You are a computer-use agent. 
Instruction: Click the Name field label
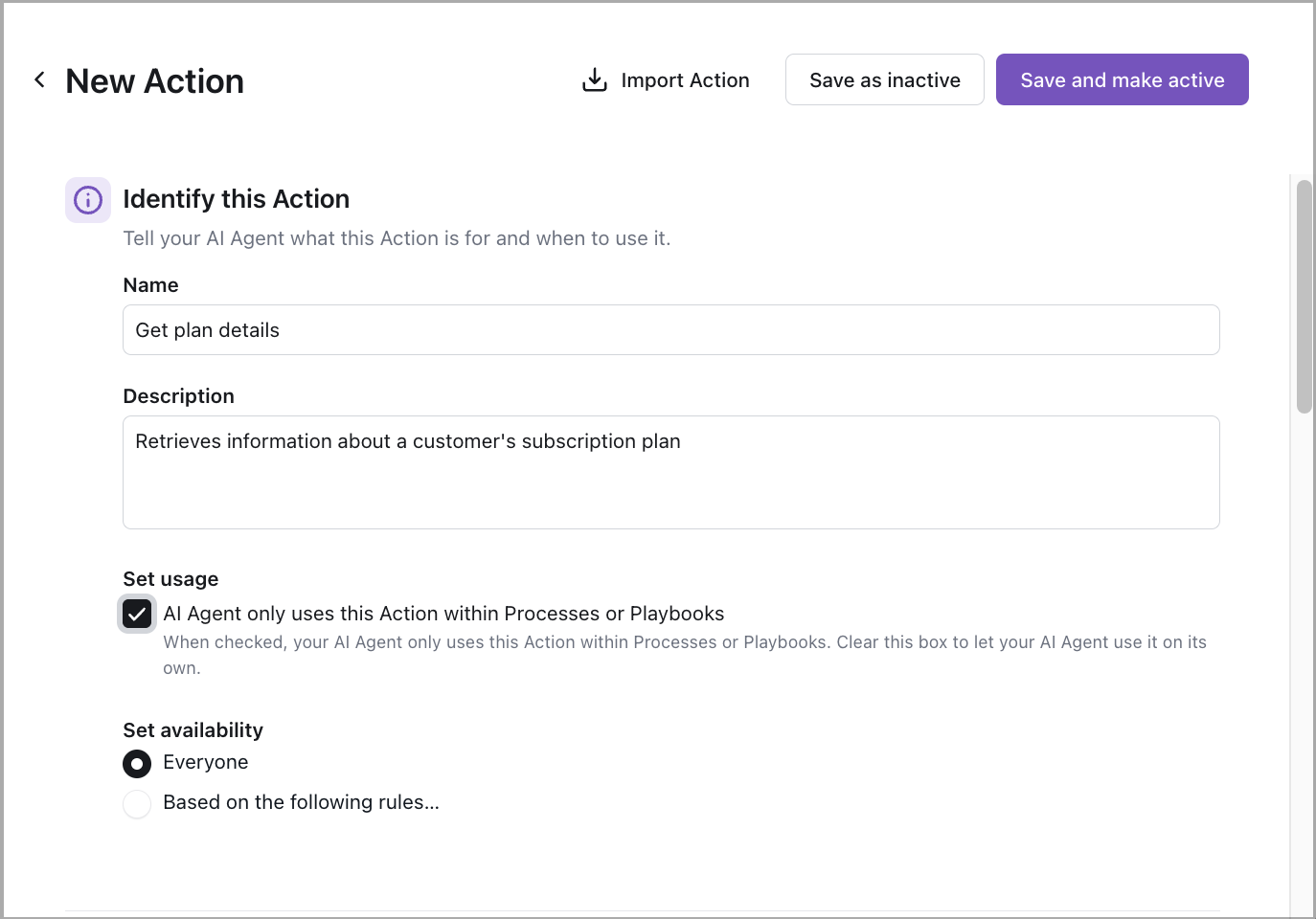pyautogui.click(x=150, y=285)
